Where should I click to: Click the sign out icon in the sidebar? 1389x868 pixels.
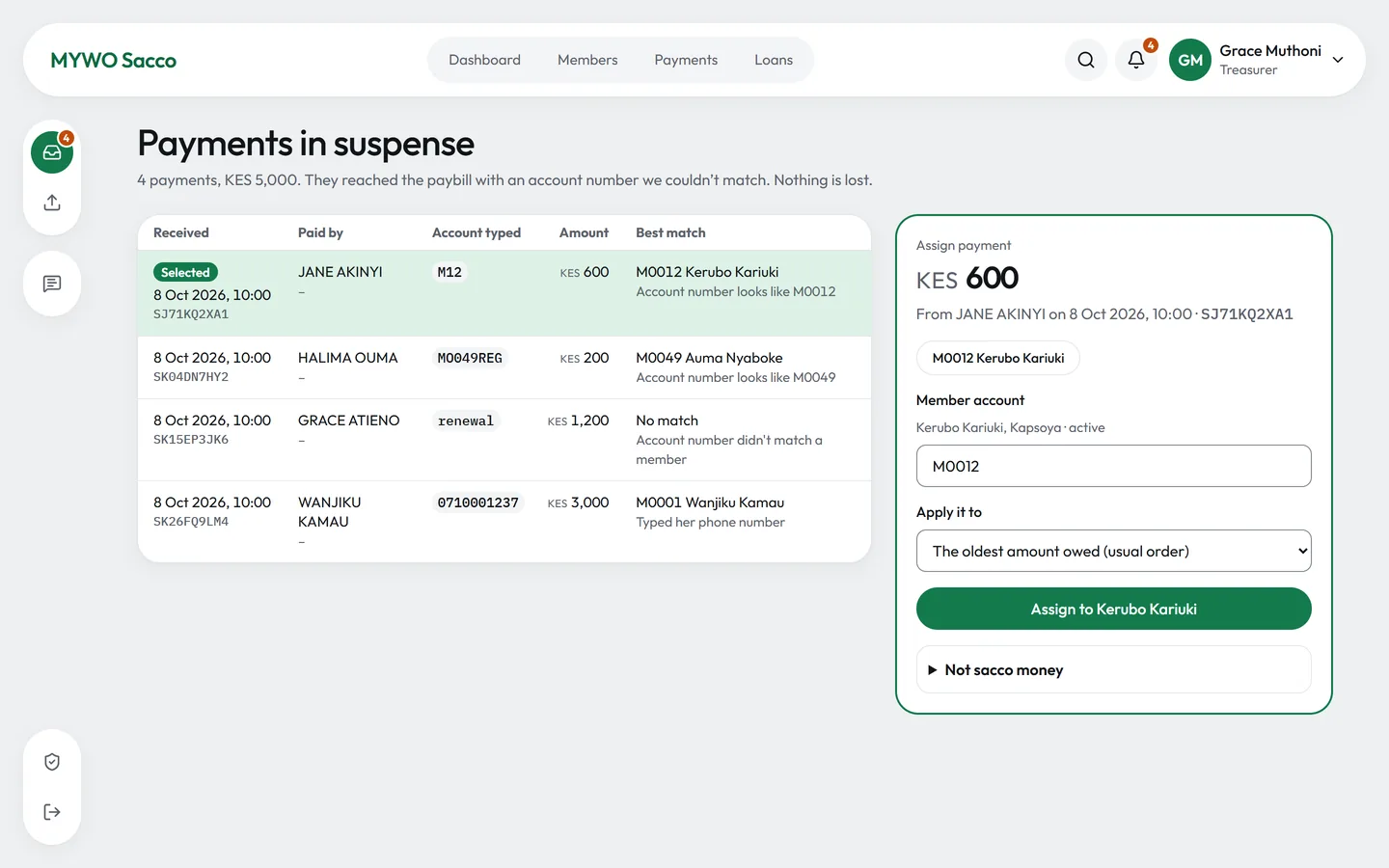(x=52, y=812)
